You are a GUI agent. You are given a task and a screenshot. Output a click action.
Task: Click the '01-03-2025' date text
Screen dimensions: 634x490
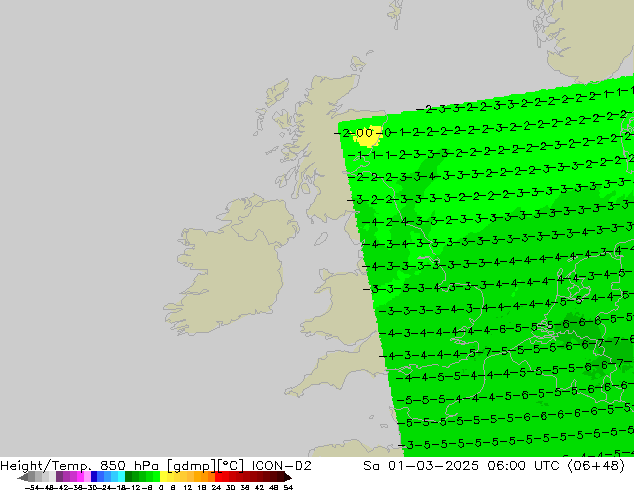coord(433,466)
